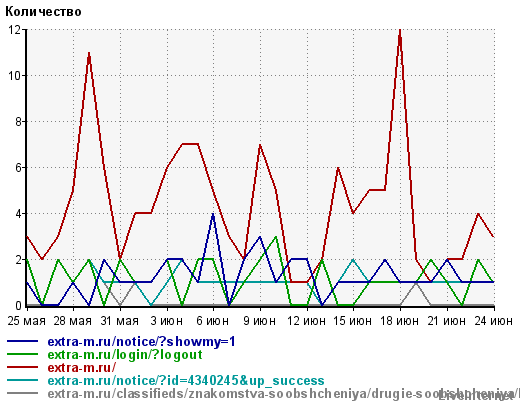Click the '31 мая' x-axis label
This screenshot has width=520, height=405.
pyautogui.click(x=120, y=321)
